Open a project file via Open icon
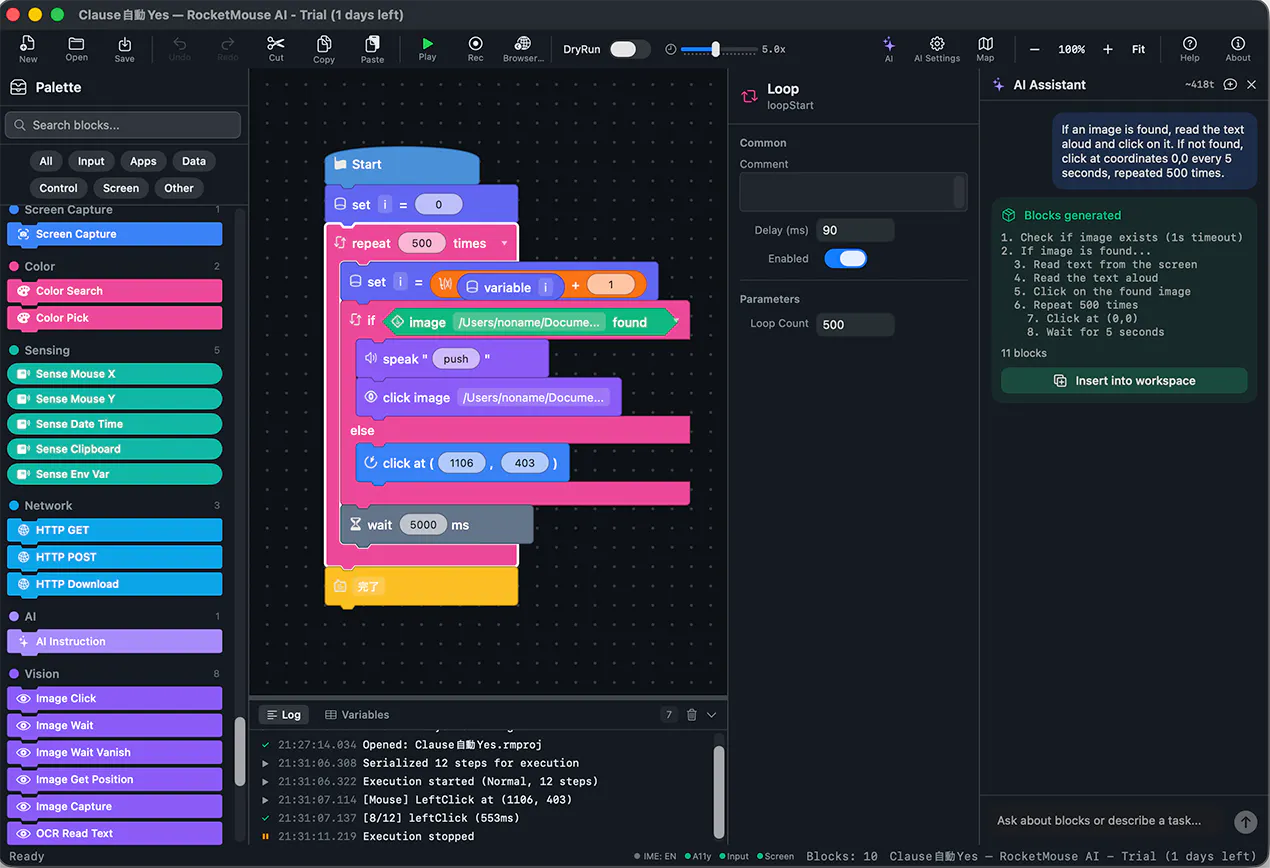Viewport: 1270px width, 868px height. point(77,48)
